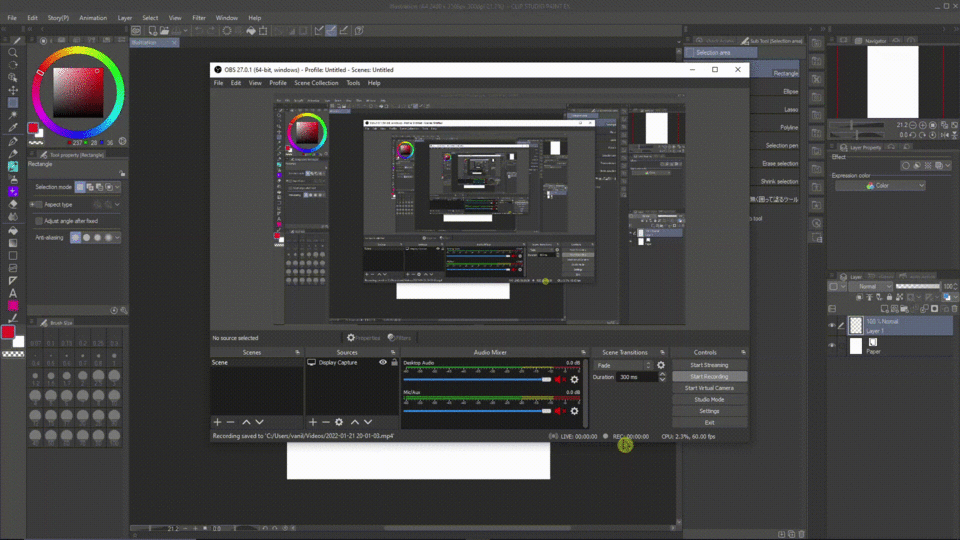The image size is (960, 540).
Task: Open the Filter menu in Clip Studio
Action: click(x=199, y=18)
